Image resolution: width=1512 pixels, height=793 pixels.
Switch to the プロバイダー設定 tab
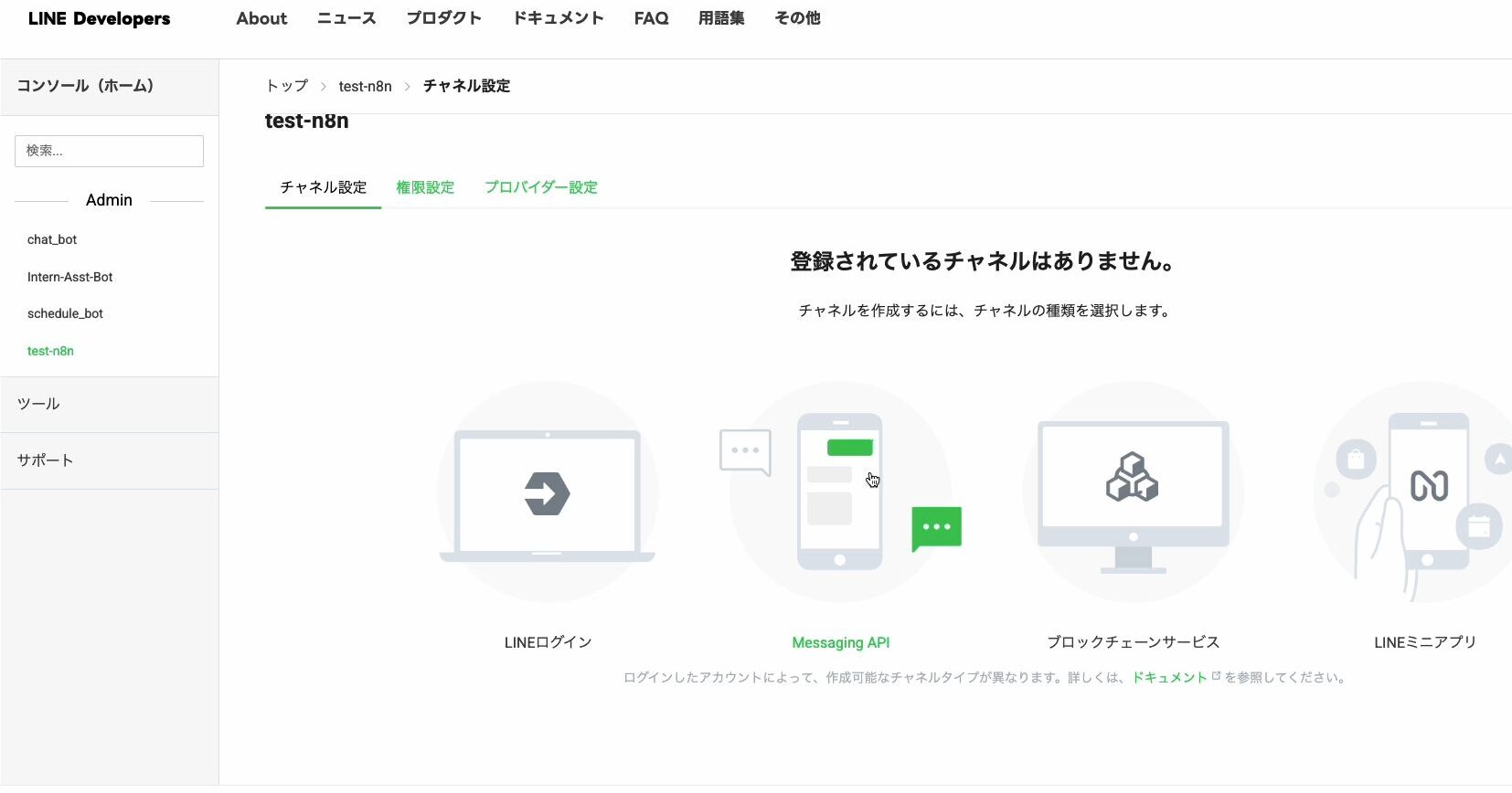point(541,187)
